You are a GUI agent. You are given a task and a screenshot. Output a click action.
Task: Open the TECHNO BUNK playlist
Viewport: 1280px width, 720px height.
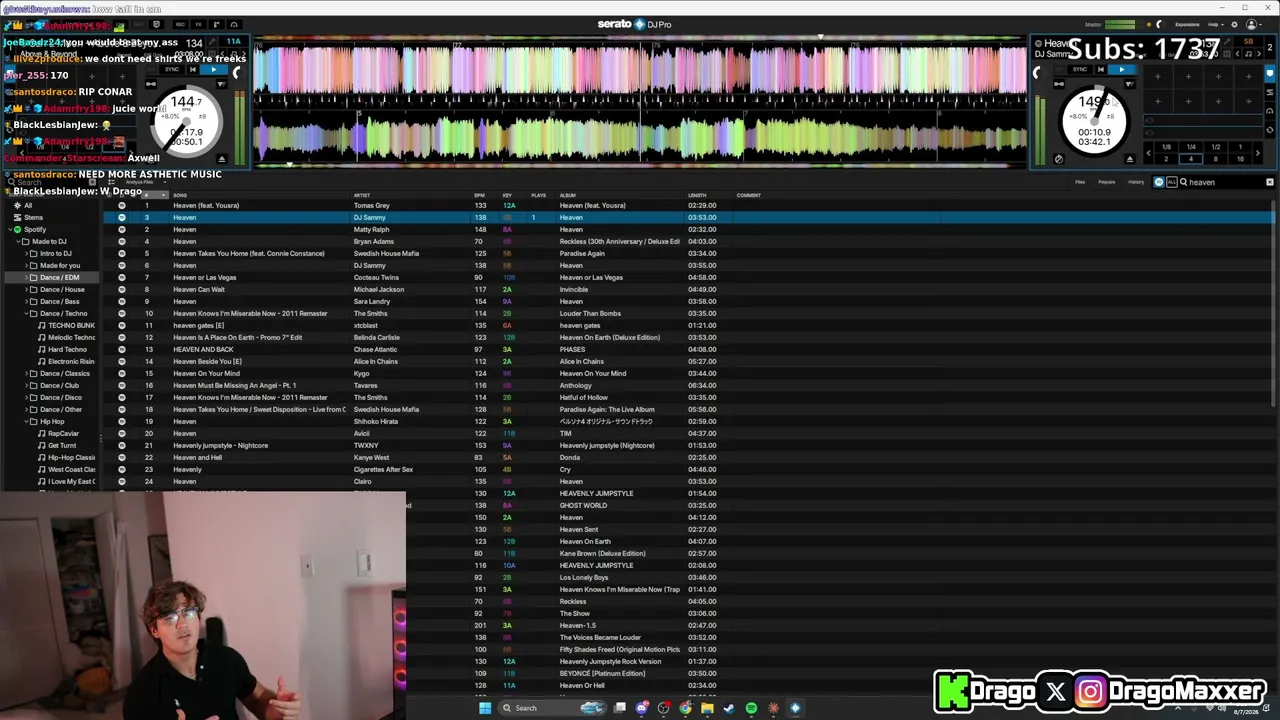[x=71, y=325]
